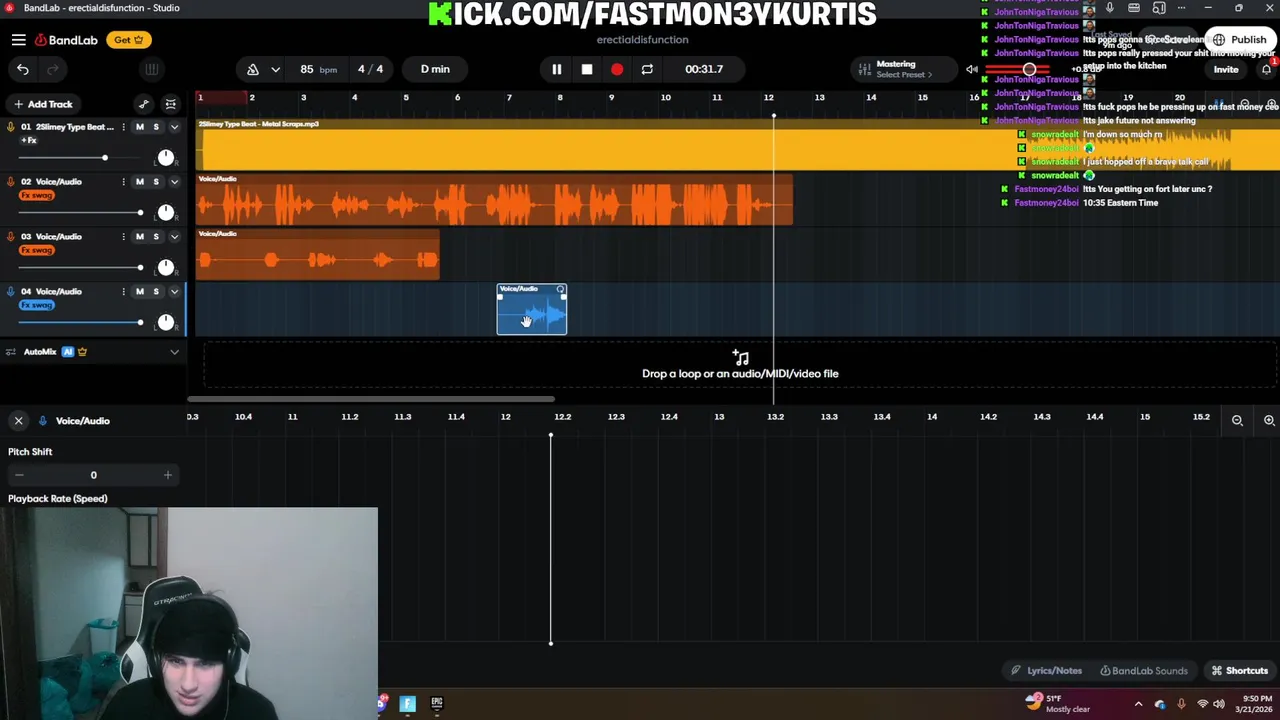The height and width of the screenshot is (720, 1280).
Task: Adjust track 01 pan knob
Action: (x=166, y=158)
